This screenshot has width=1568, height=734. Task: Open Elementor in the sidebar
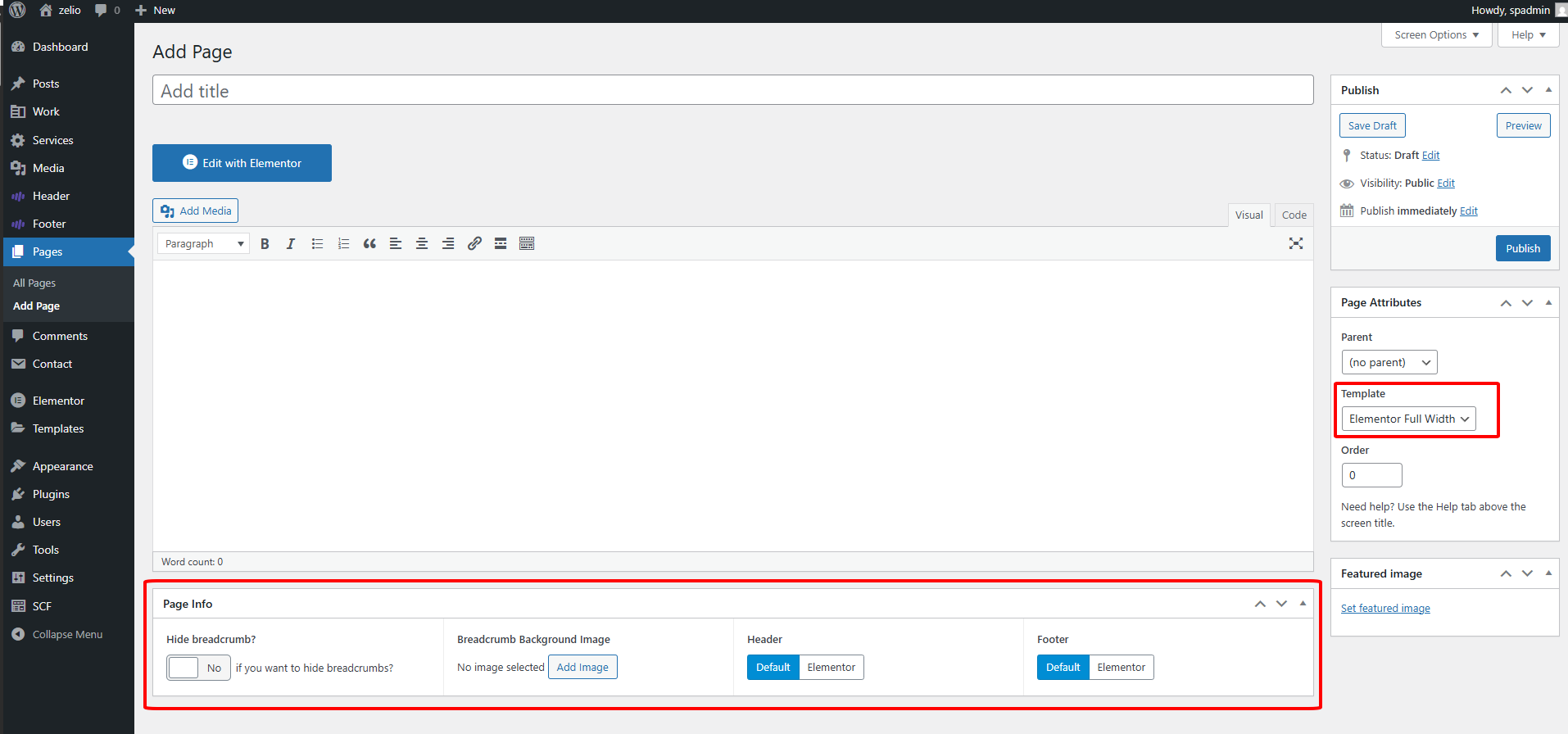click(68, 401)
